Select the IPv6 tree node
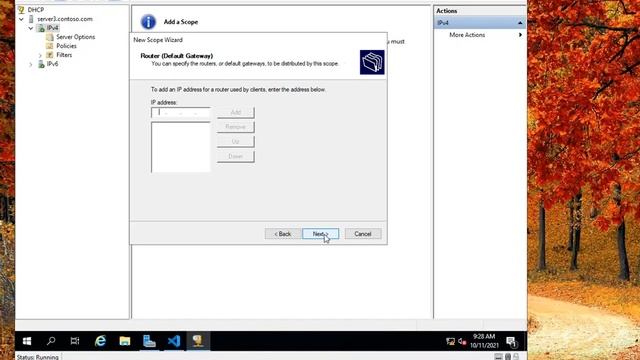The image size is (640, 360). [x=52, y=64]
